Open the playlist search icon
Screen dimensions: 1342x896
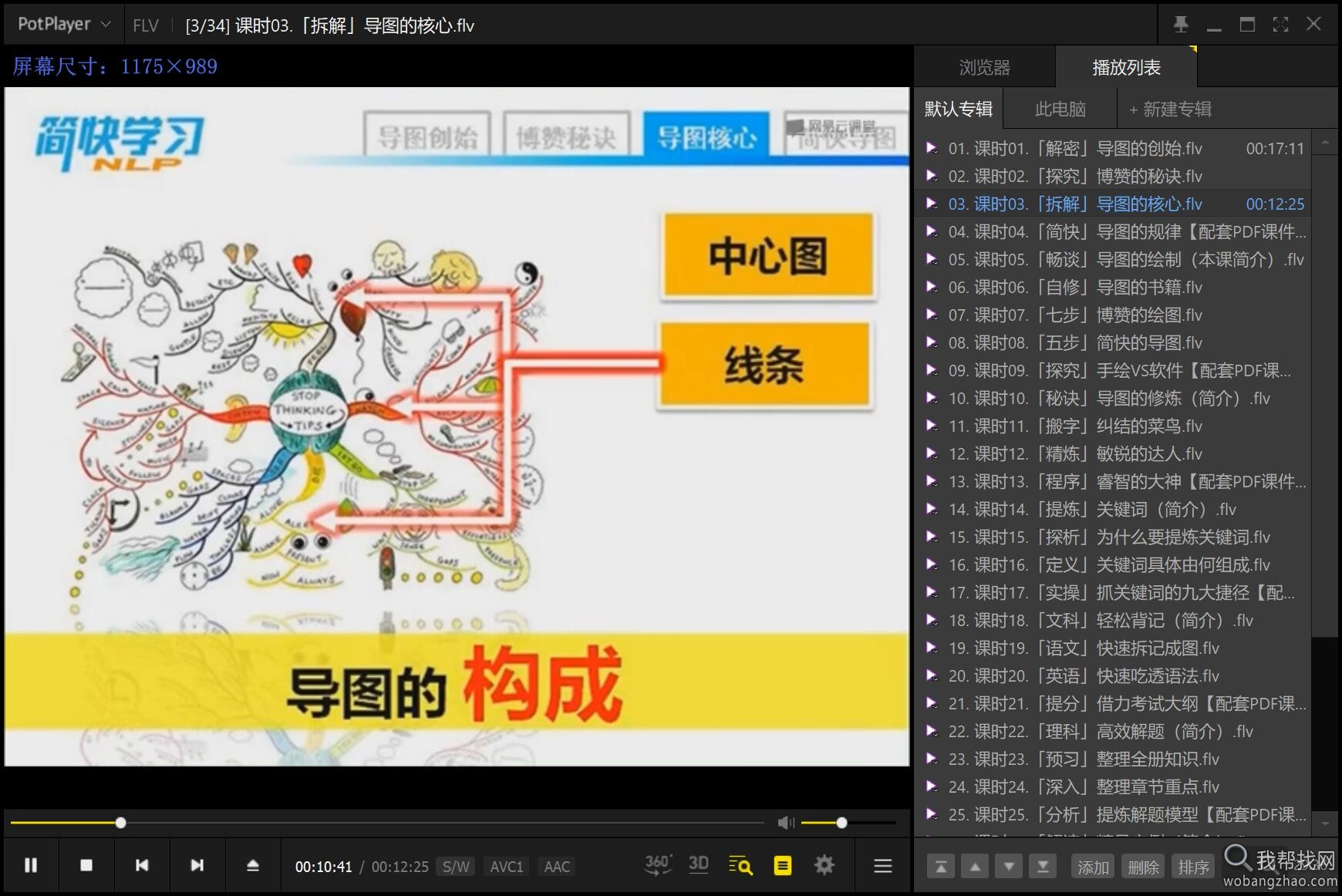point(740,865)
